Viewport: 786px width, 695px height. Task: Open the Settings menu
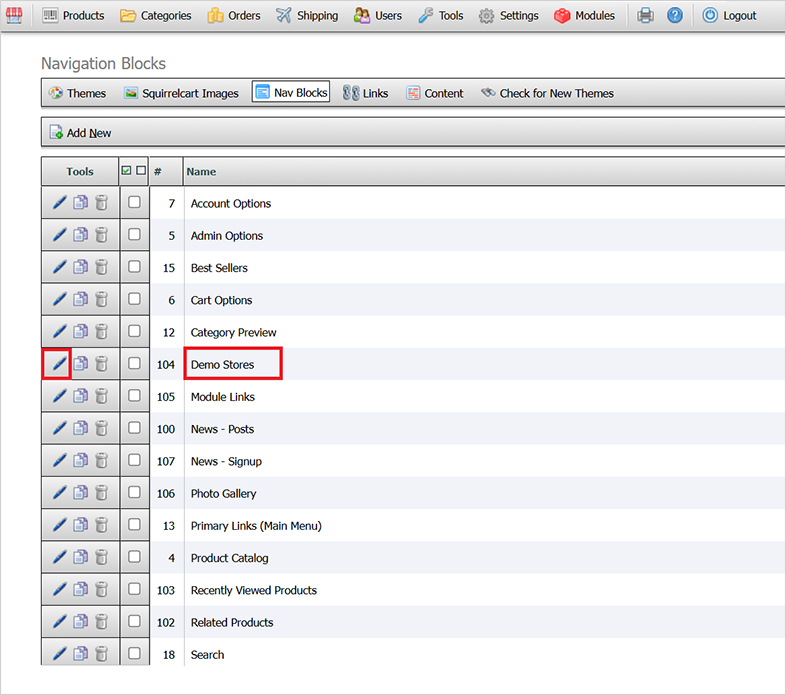pos(508,16)
